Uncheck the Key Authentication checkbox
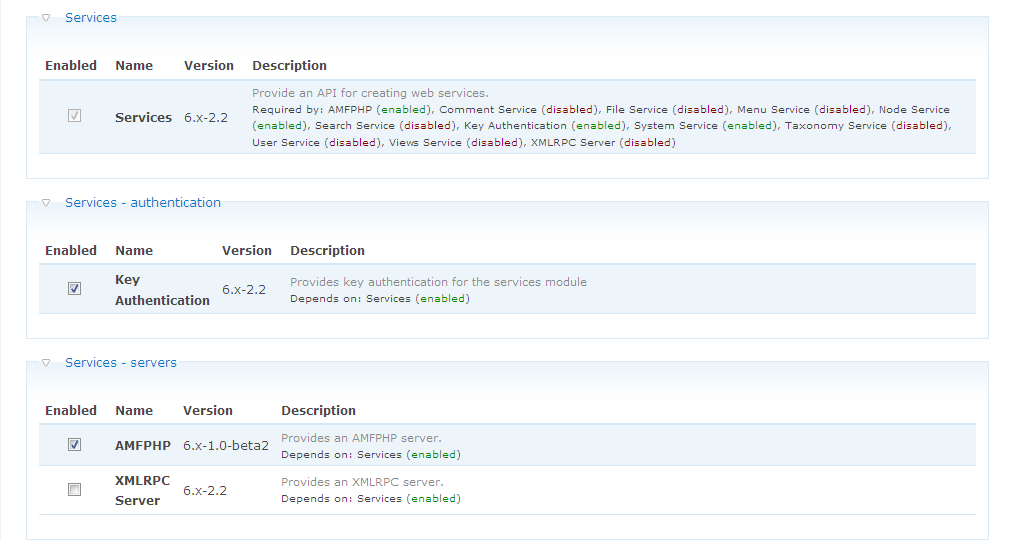The width and height of the screenshot is (1014, 541). [74, 288]
